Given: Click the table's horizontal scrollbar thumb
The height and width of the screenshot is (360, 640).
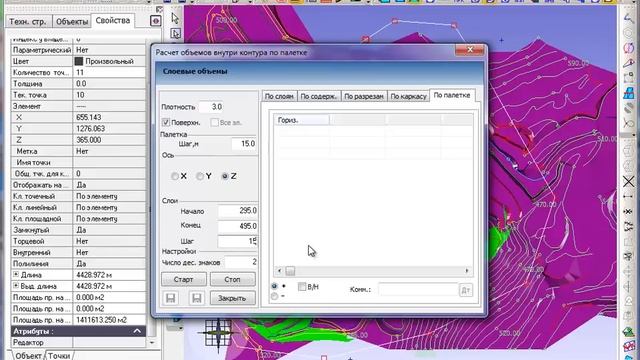Looking at the screenshot, I should point(290,271).
